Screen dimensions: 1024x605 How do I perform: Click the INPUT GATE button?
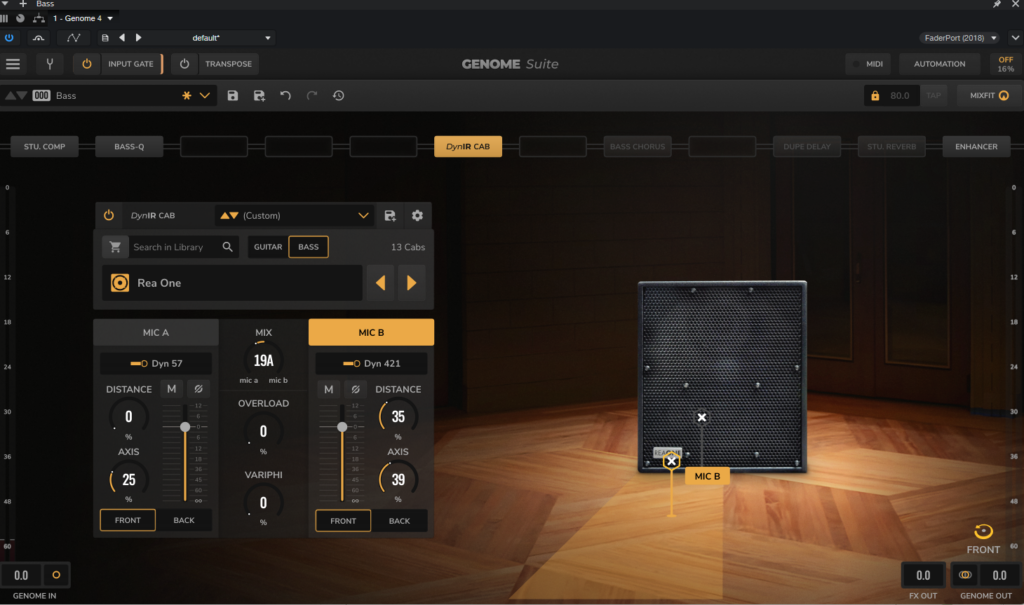tap(131, 64)
